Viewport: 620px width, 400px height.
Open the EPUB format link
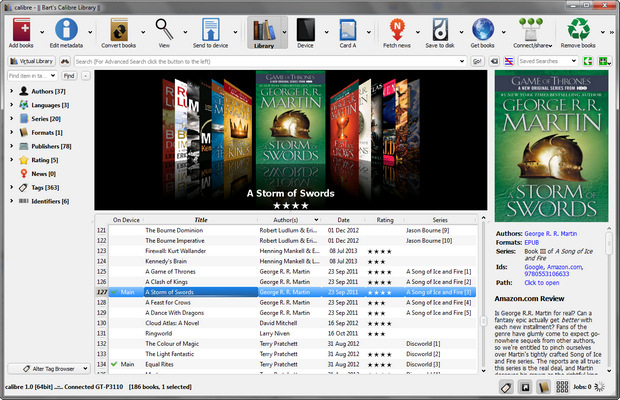pos(531,242)
